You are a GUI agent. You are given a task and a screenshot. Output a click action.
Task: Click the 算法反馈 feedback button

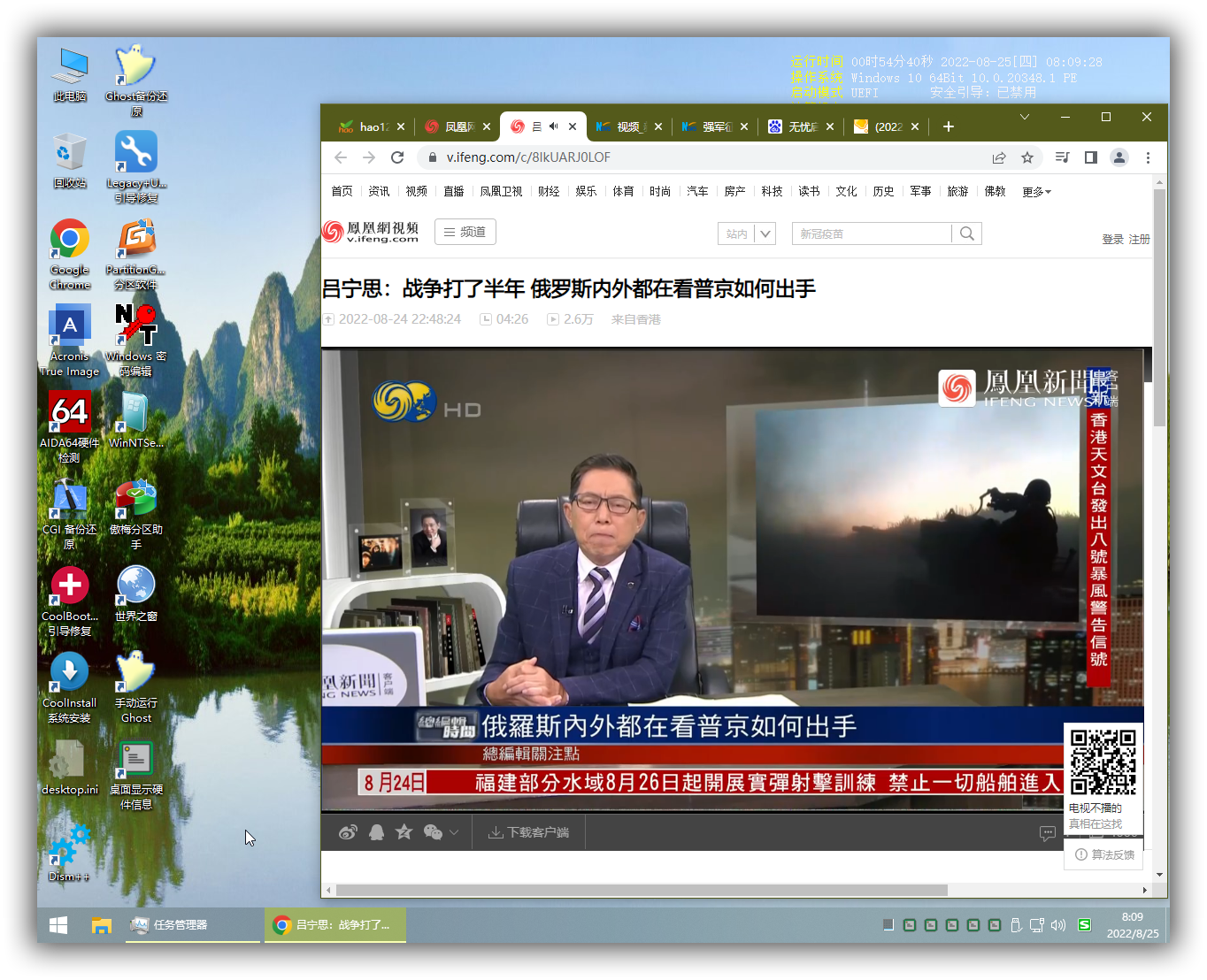pos(1105,854)
